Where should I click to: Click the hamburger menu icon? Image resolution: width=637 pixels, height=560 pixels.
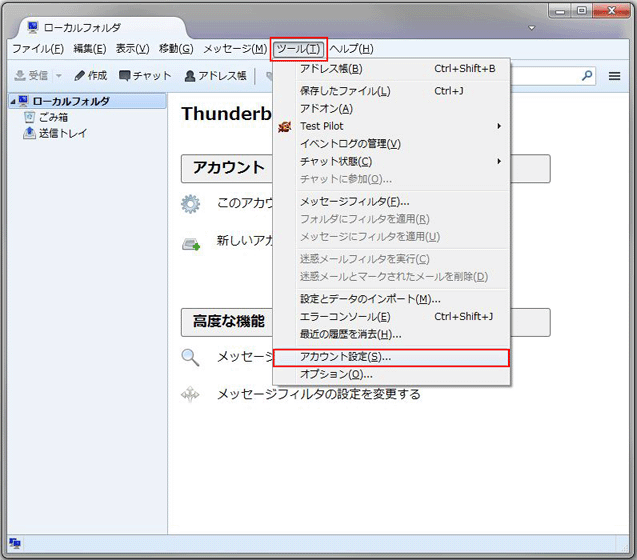[x=615, y=75]
